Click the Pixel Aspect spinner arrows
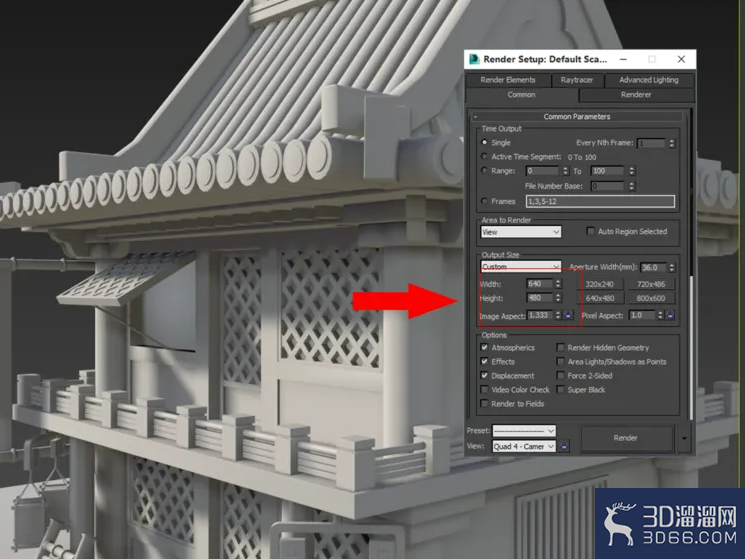 pyautogui.click(x=660, y=315)
